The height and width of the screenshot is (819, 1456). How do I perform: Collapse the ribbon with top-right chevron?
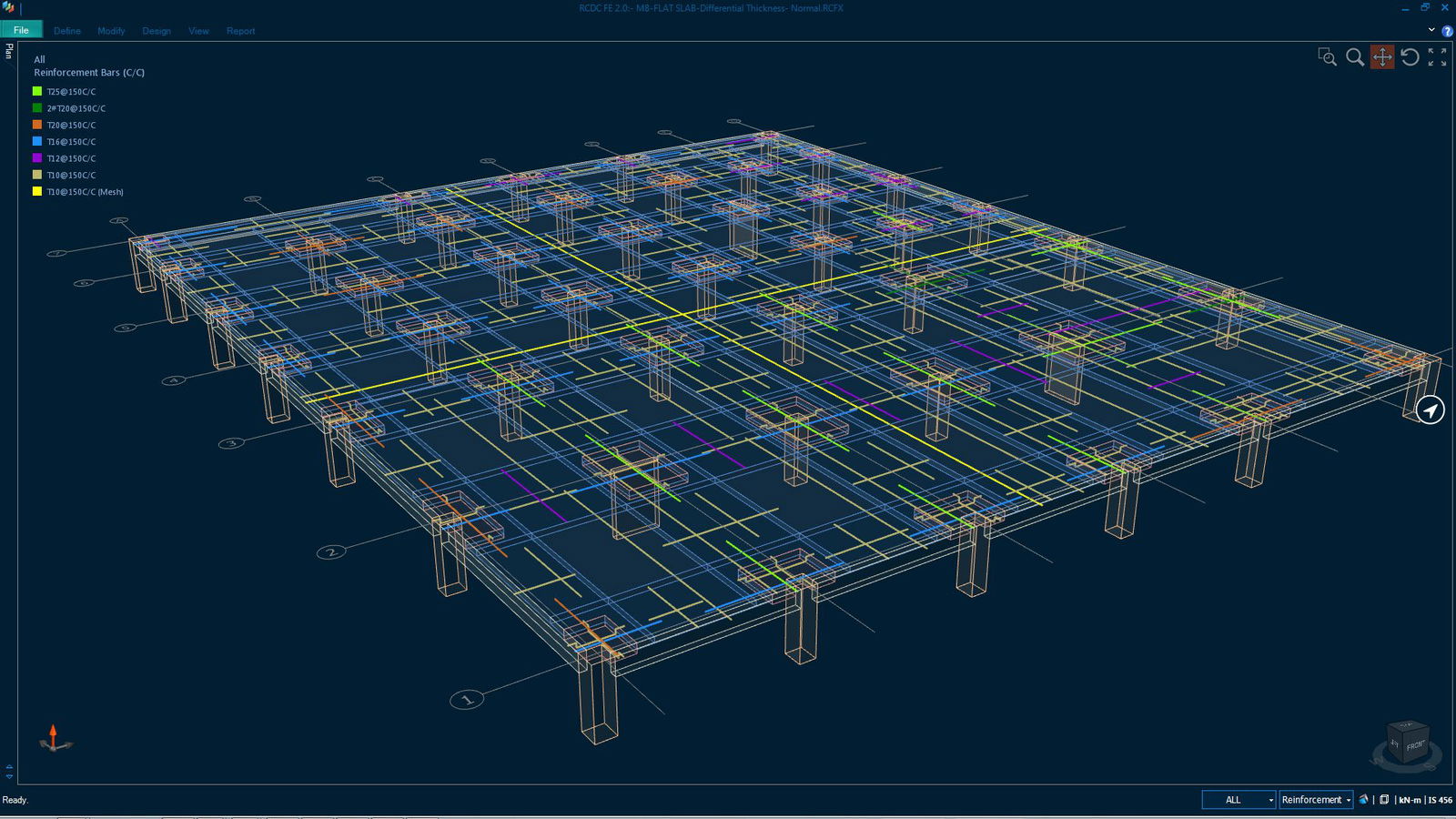click(1431, 30)
